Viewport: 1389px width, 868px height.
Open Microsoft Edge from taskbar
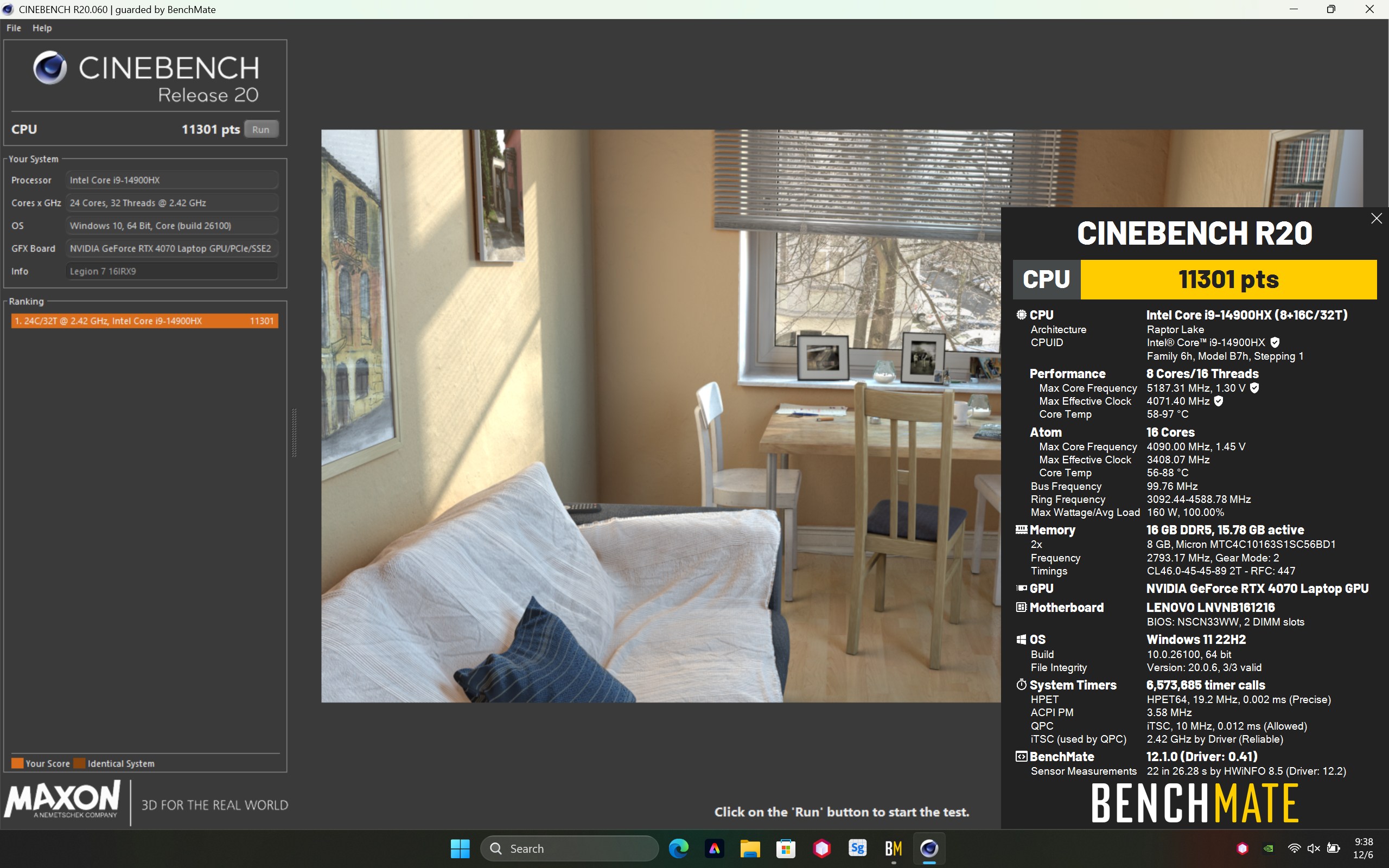click(678, 848)
